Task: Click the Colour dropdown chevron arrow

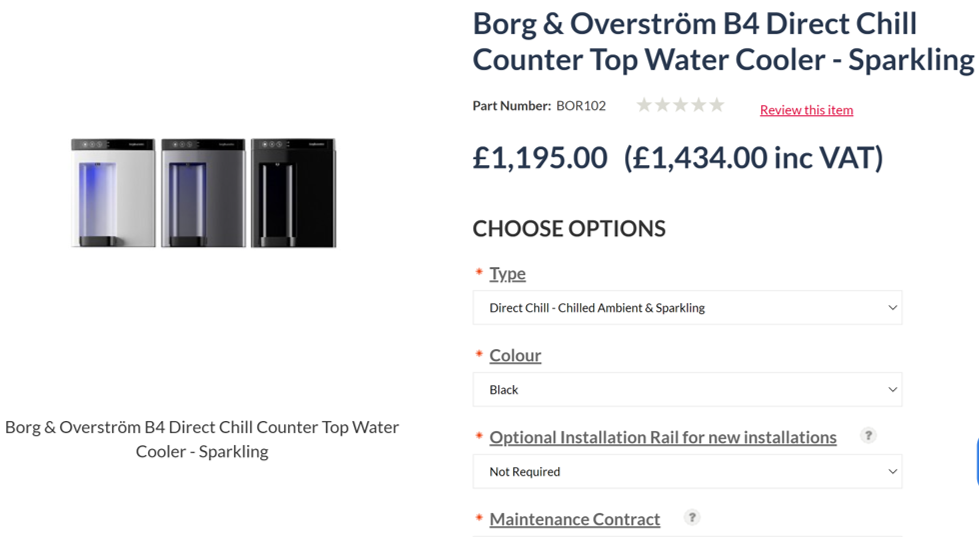Action: pos(892,390)
